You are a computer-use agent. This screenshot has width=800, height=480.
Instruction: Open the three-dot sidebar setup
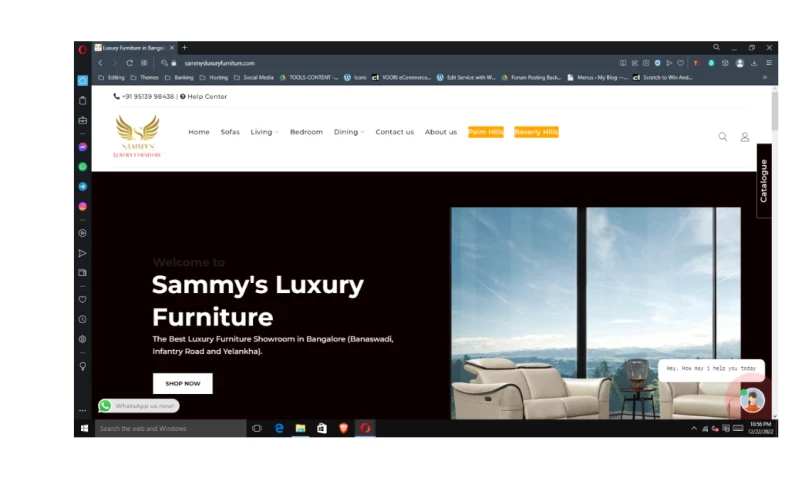click(x=83, y=410)
